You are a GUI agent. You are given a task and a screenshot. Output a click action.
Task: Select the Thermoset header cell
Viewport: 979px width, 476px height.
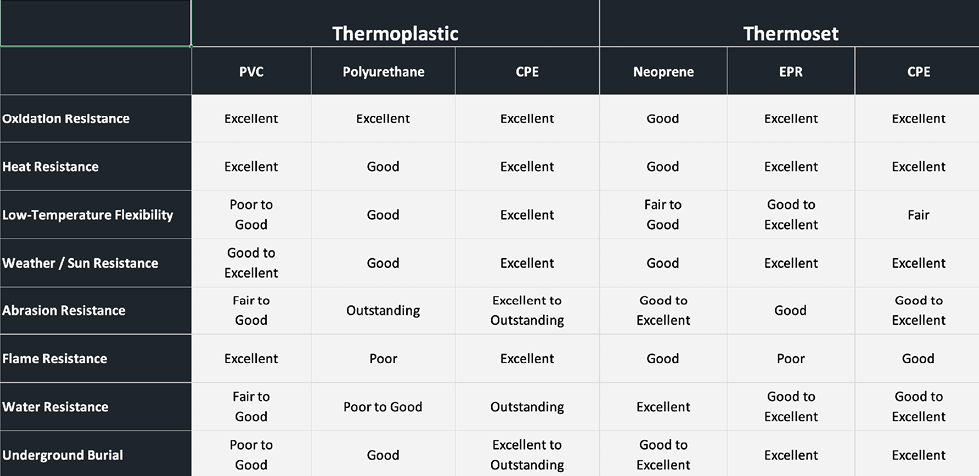pyautogui.click(x=789, y=23)
